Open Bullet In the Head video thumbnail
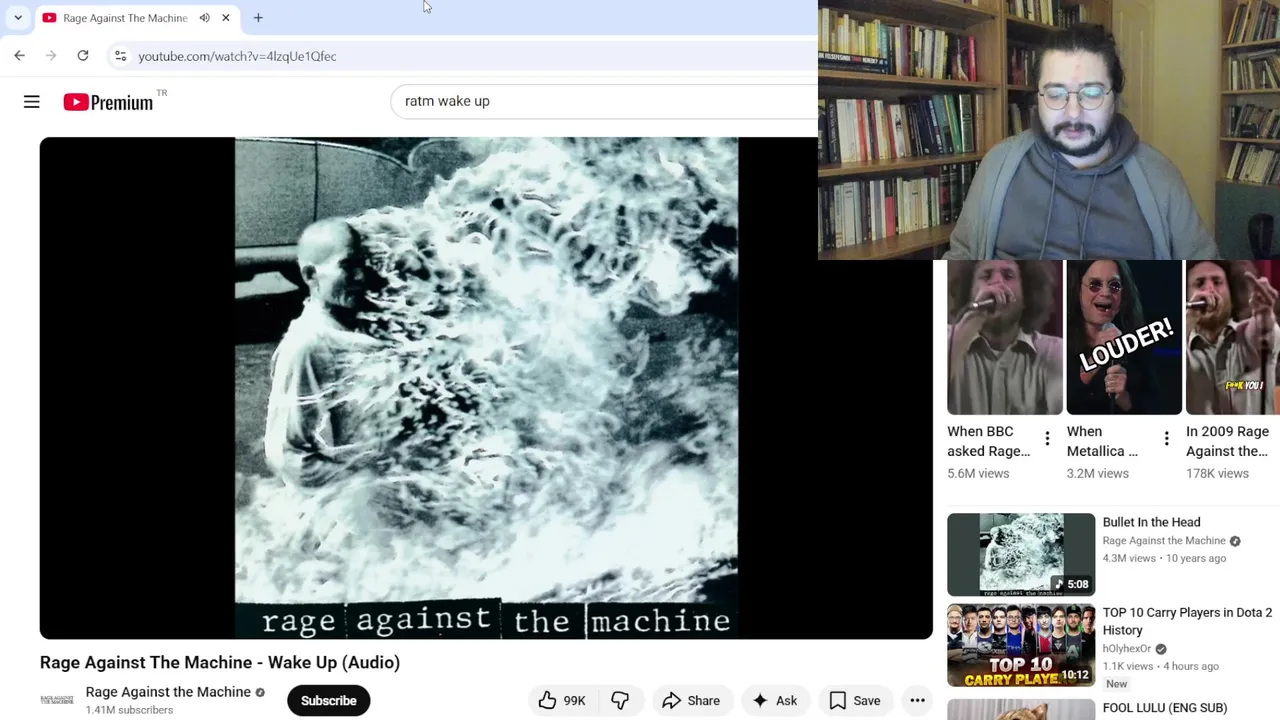 [x=1021, y=554]
